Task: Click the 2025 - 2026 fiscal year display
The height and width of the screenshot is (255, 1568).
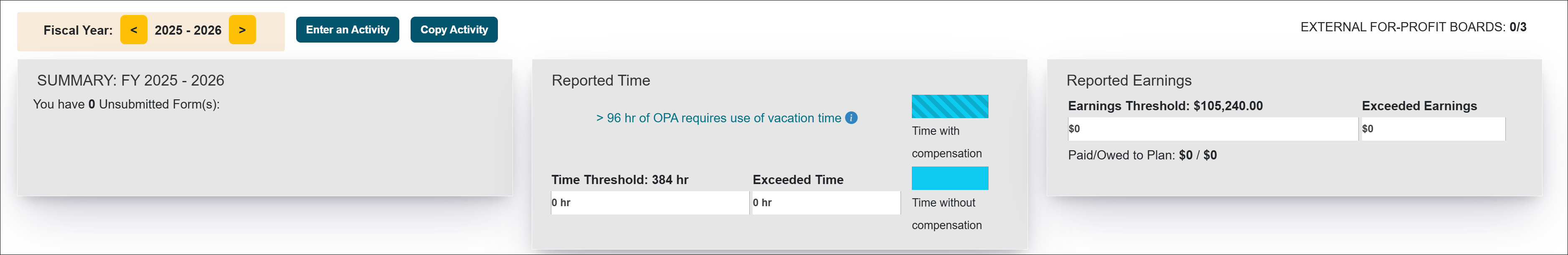Action: point(189,29)
